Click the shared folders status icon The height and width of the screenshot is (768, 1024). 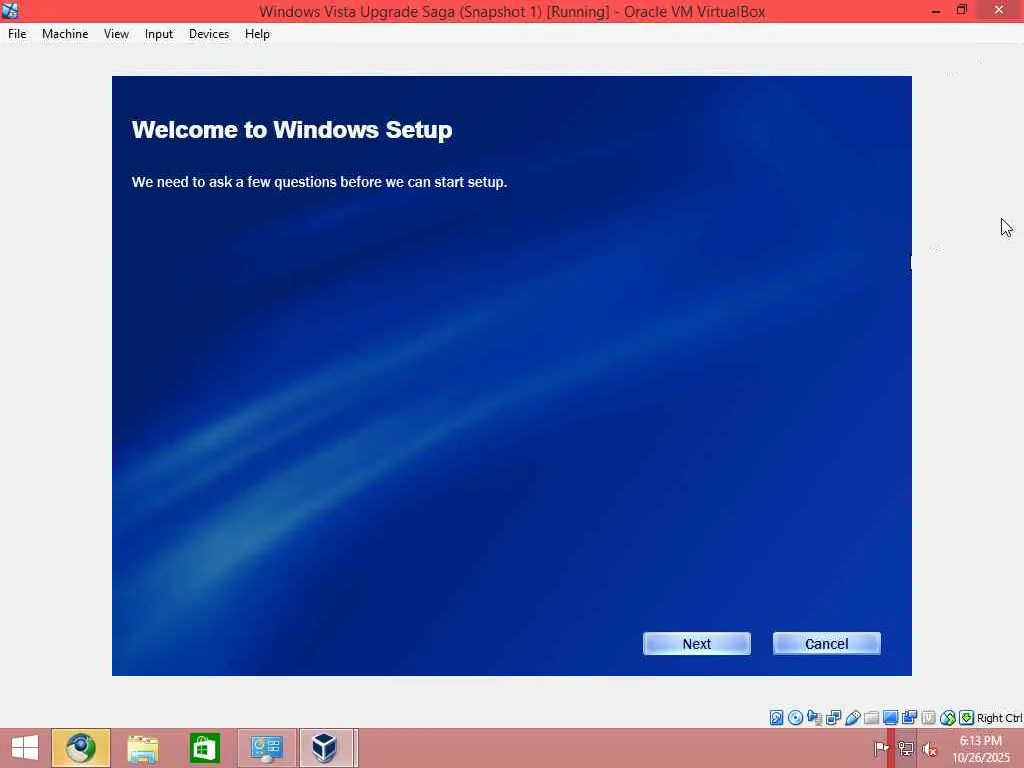point(871,718)
